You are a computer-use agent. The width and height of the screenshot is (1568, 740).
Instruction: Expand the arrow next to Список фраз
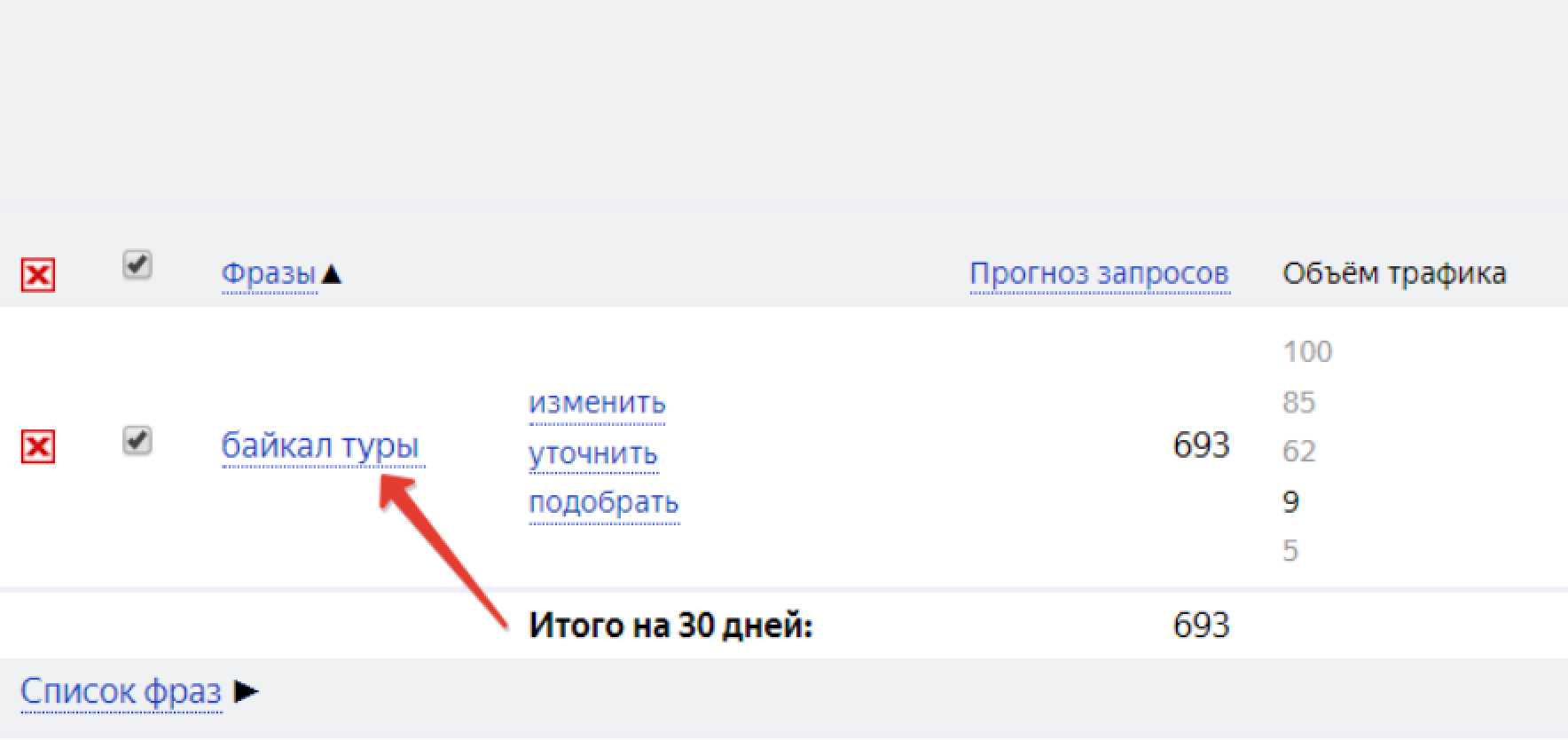[x=246, y=691]
